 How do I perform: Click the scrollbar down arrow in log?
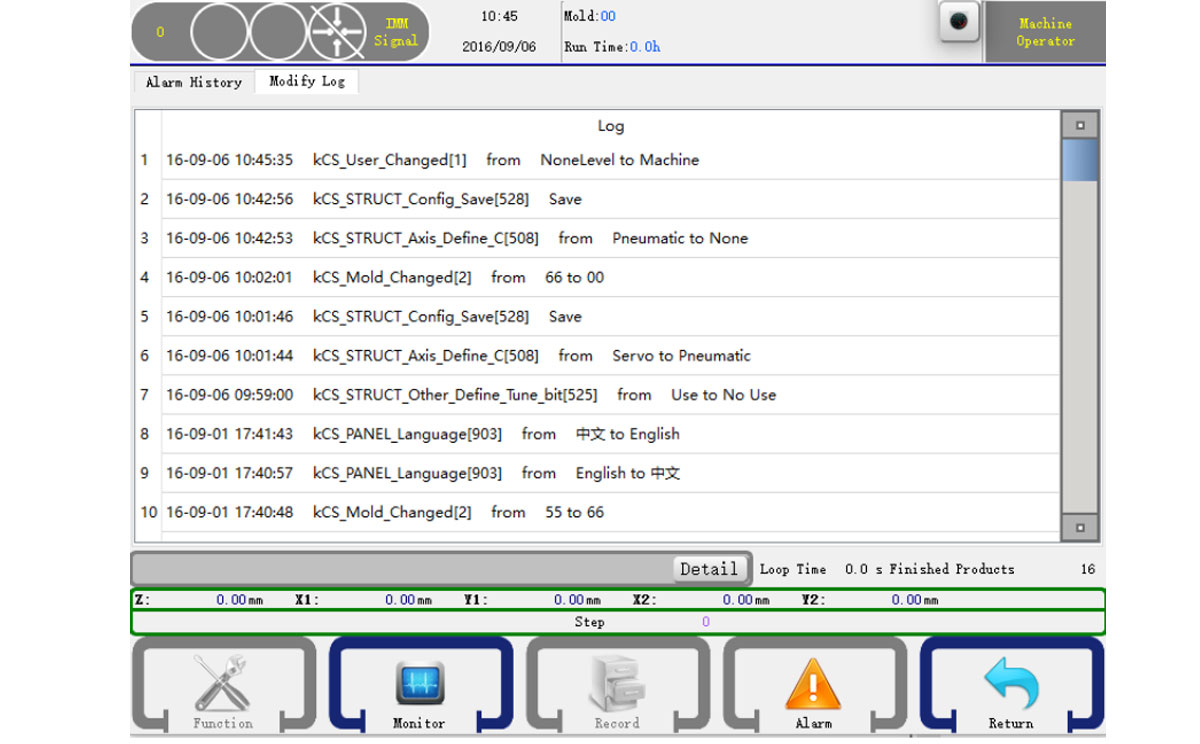1079,527
